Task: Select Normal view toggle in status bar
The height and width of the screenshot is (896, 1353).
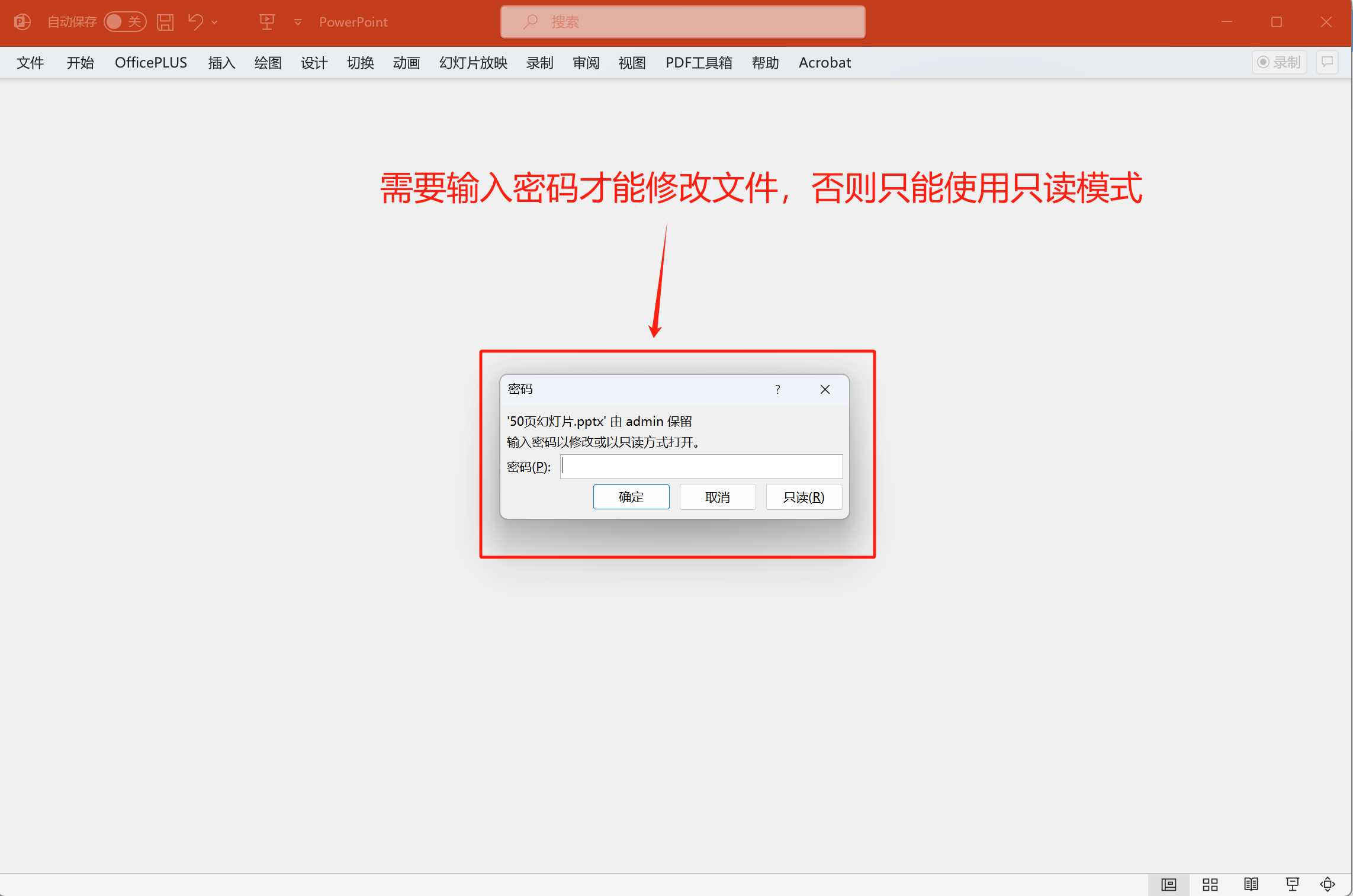Action: click(1169, 884)
